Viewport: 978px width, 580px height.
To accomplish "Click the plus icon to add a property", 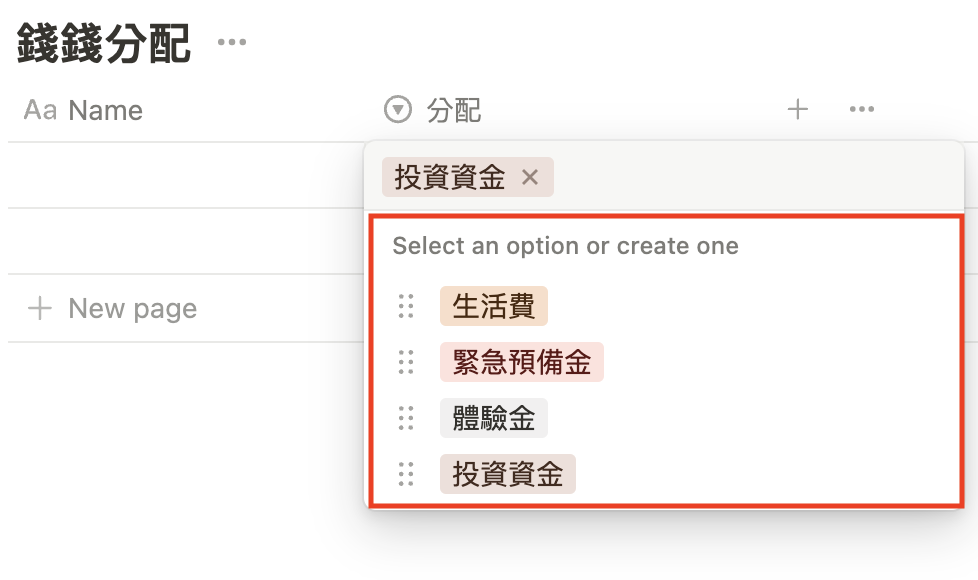I will click(x=797, y=110).
